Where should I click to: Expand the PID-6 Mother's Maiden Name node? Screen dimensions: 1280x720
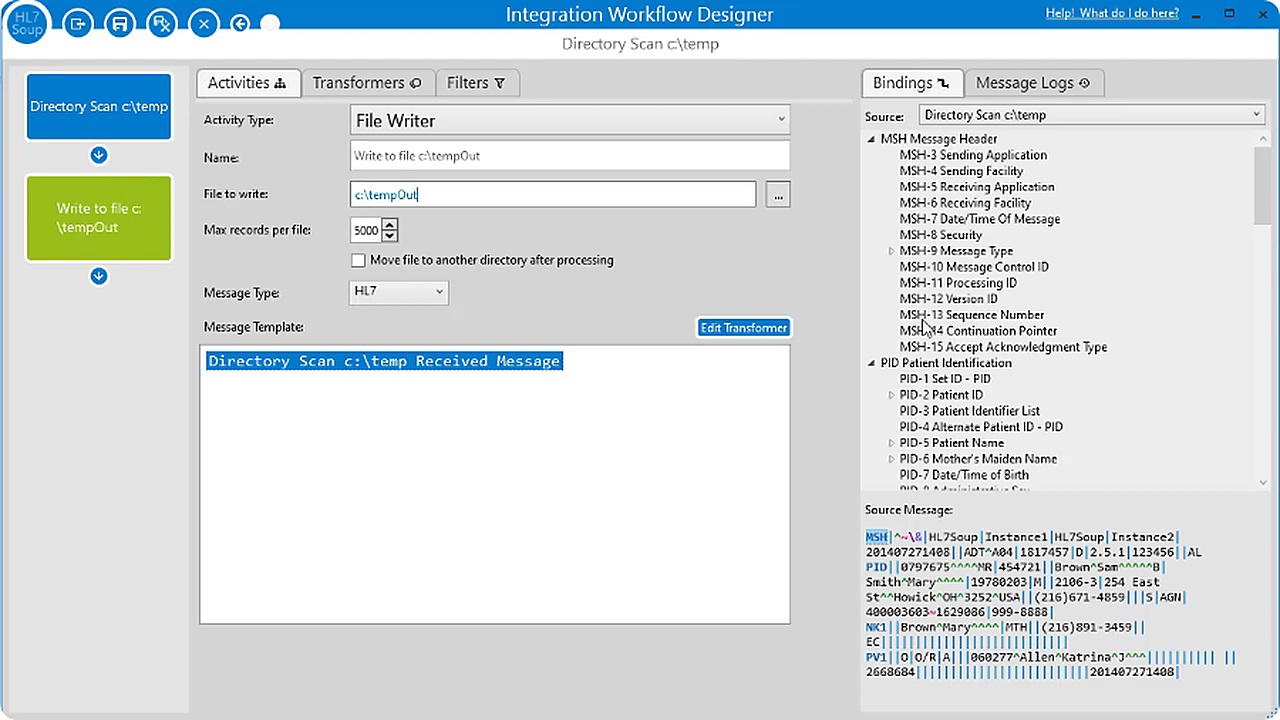[x=891, y=459]
